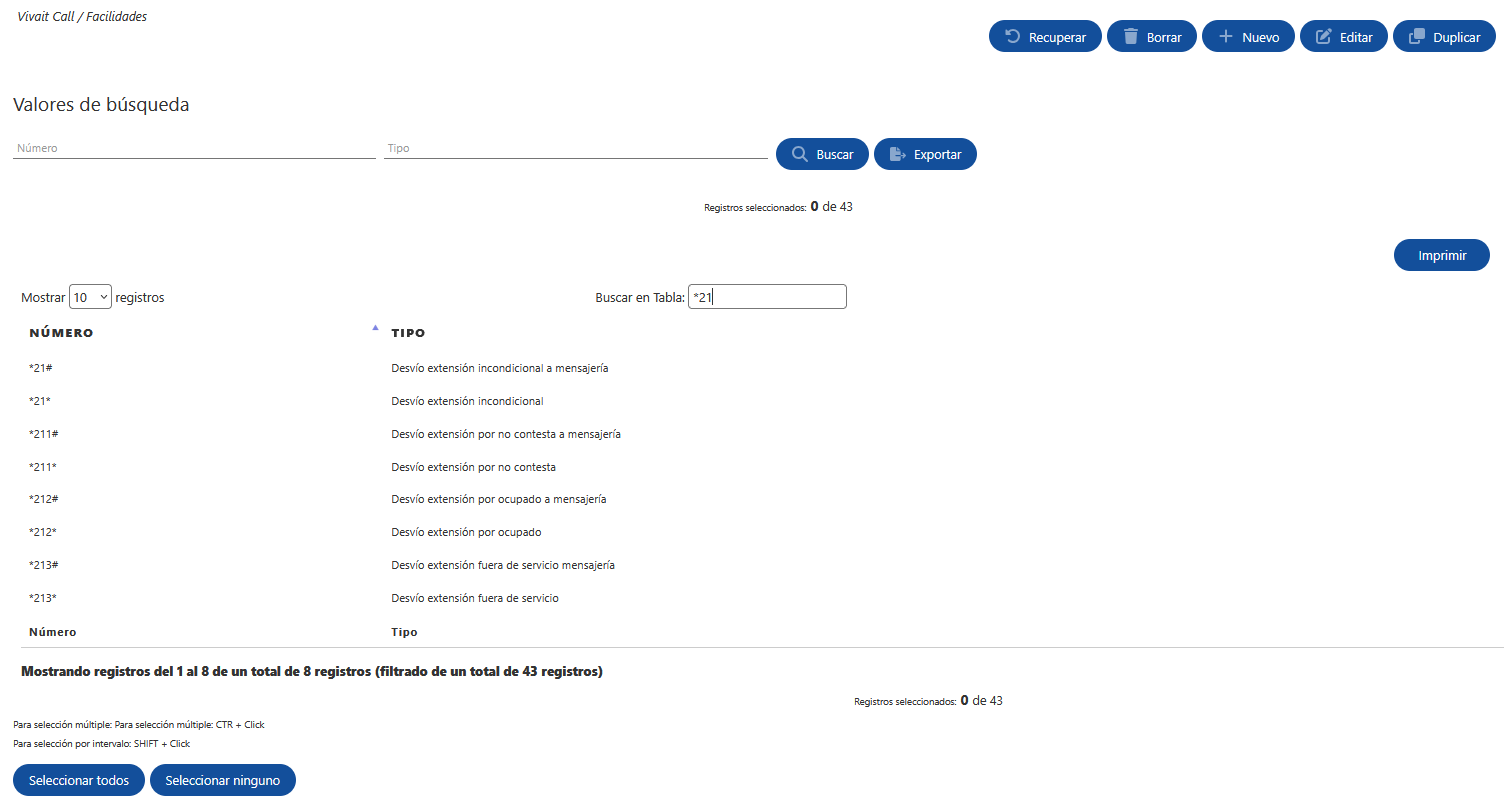Screen dimensions: 1504x808
Task: Click the trash icon on Borrar
Action: click(x=1131, y=37)
